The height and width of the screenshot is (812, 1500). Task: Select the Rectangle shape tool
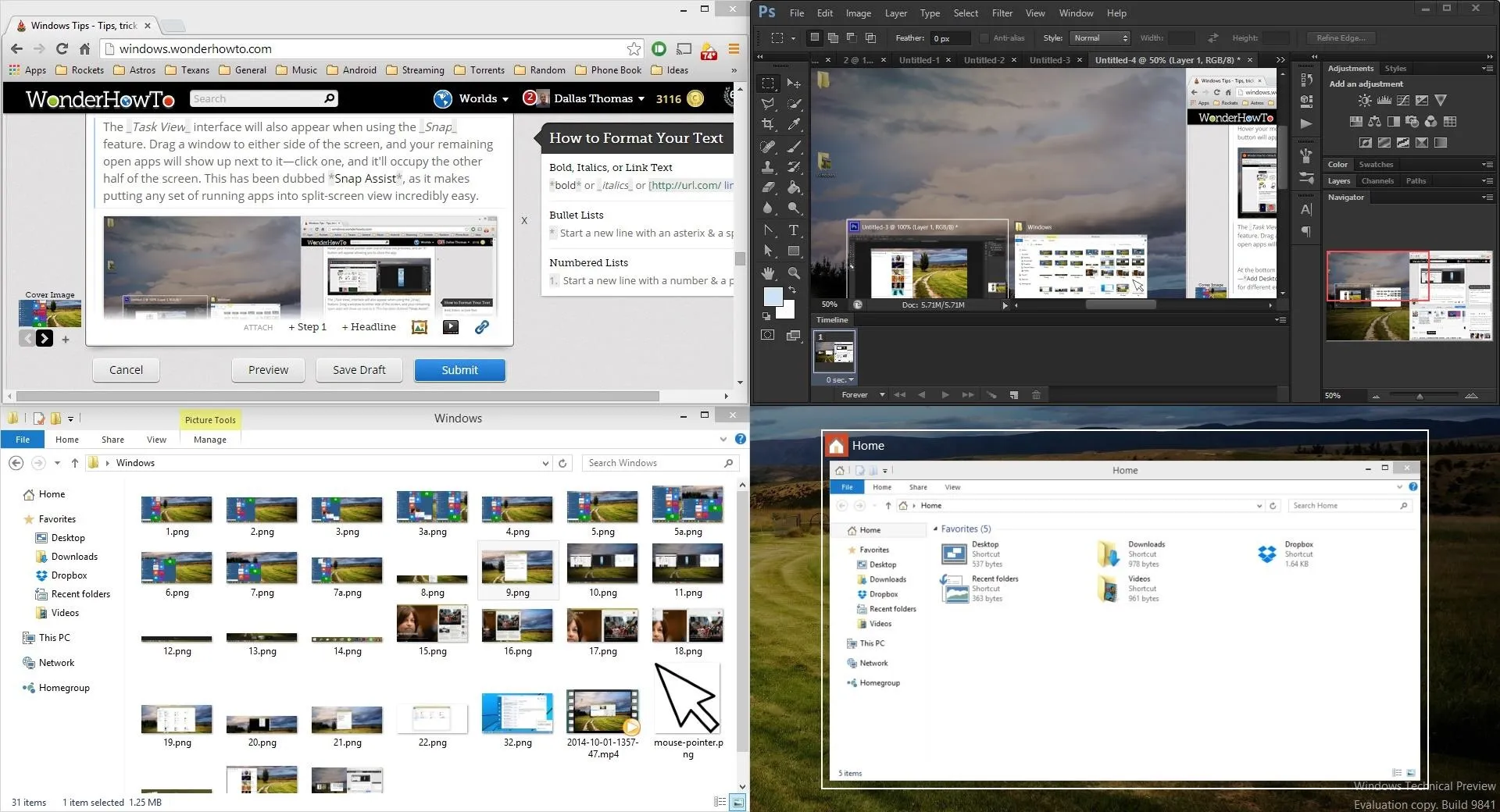(794, 251)
